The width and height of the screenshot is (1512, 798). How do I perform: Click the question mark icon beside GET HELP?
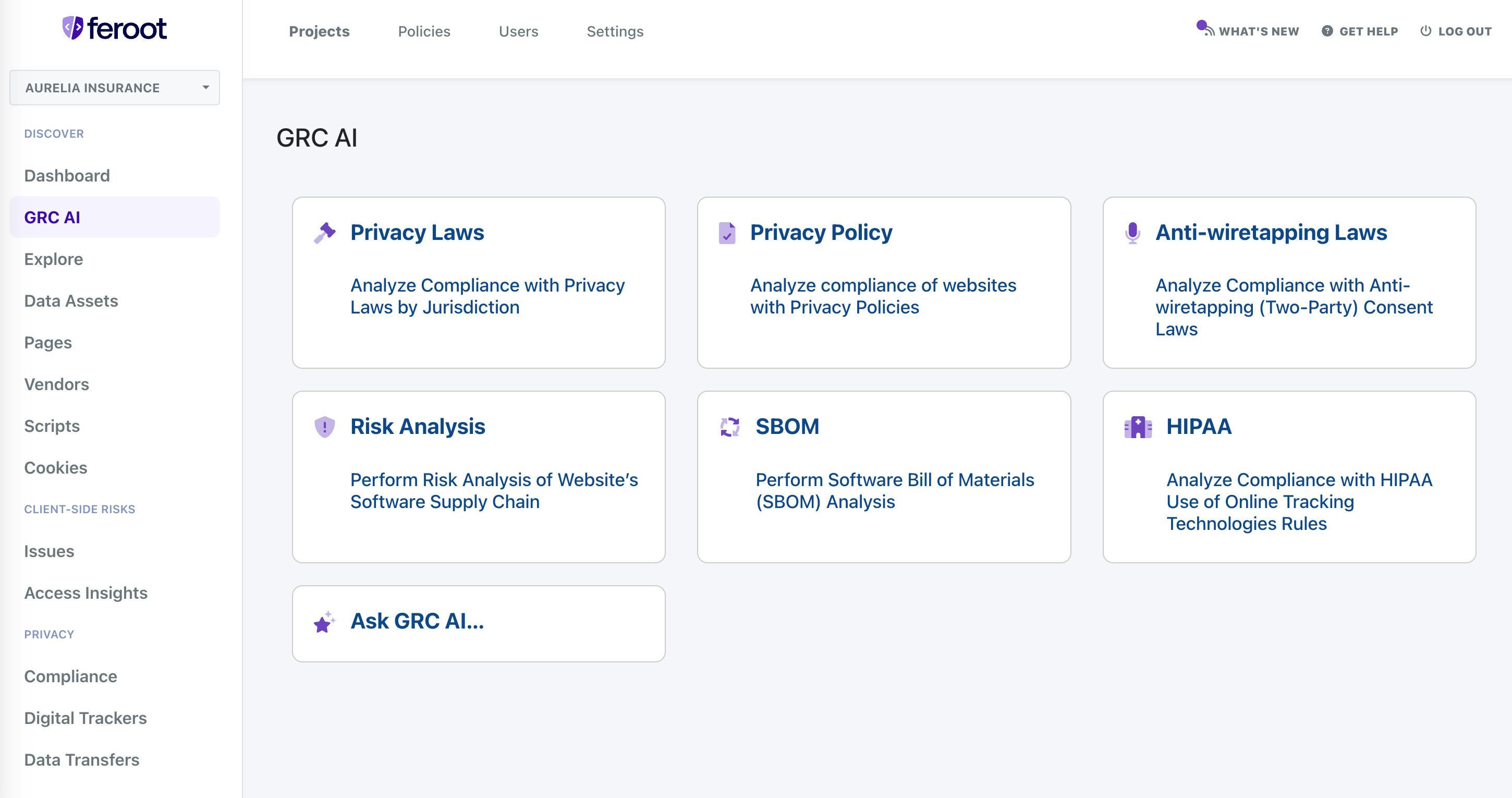pyautogui.click(x=1328, y=31)
